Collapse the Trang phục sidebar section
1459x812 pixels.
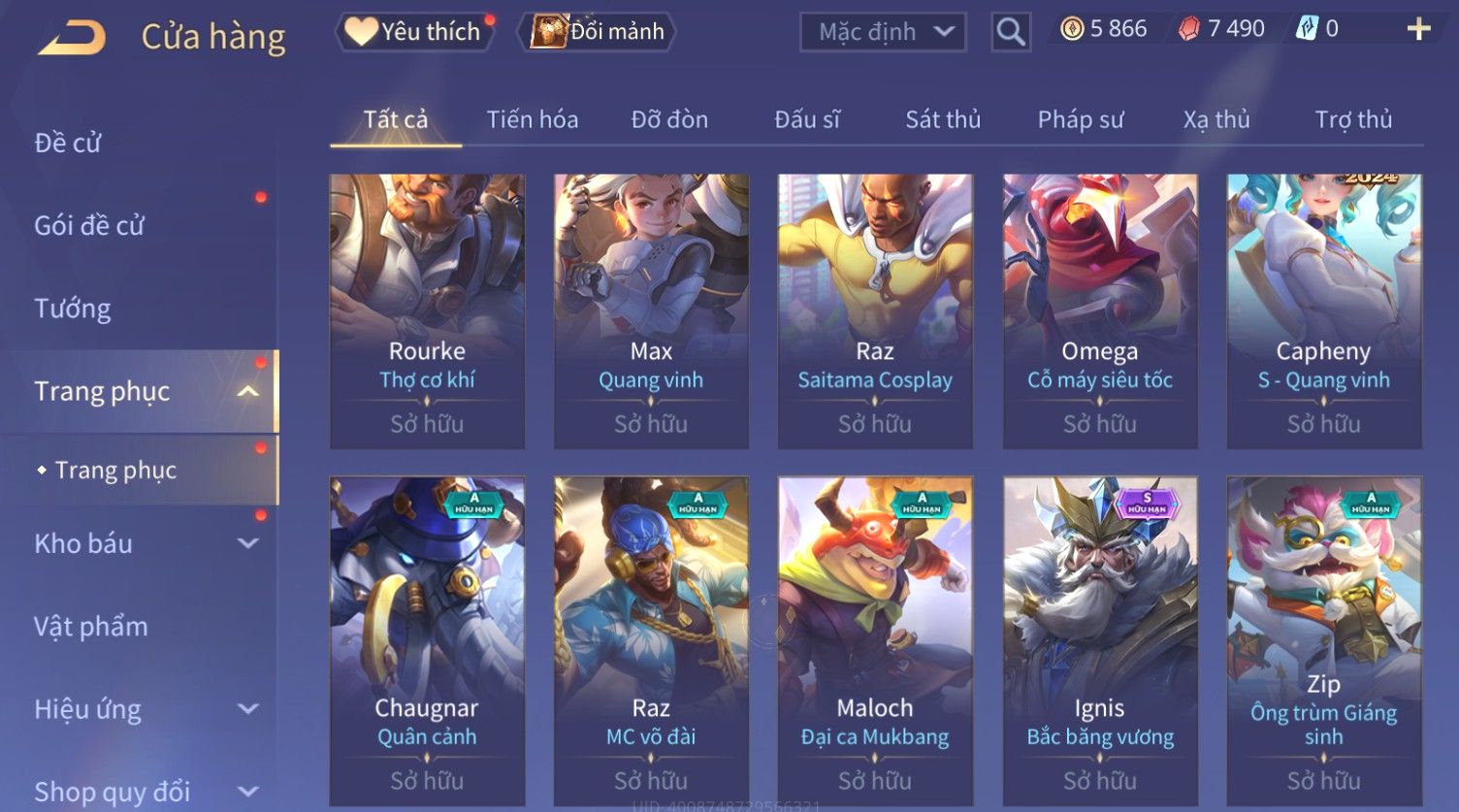click(x=248, y=392)
